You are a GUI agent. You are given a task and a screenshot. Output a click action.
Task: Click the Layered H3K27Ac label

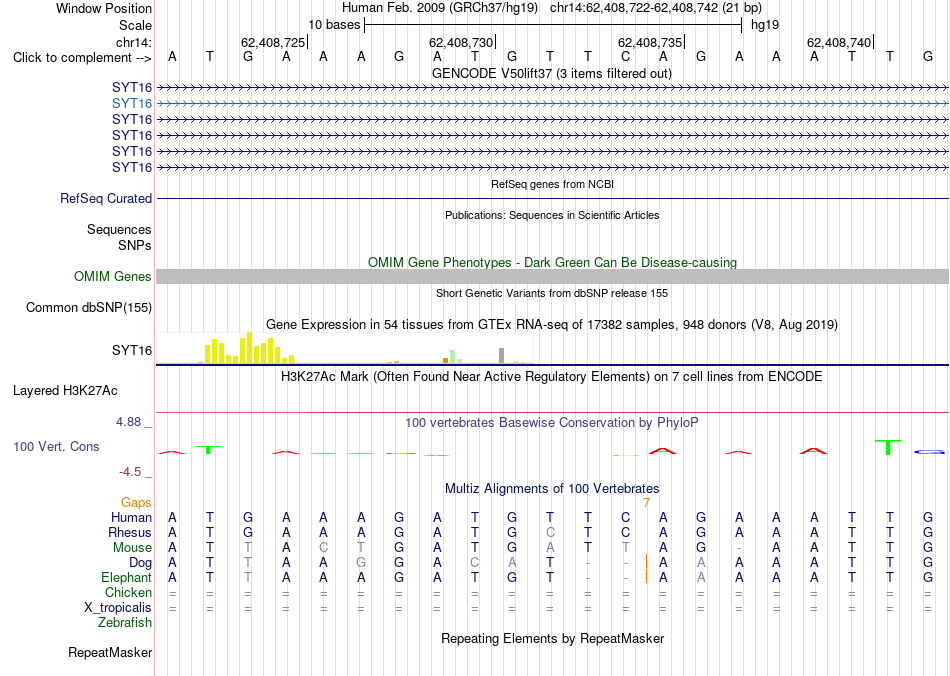[65, 391]
